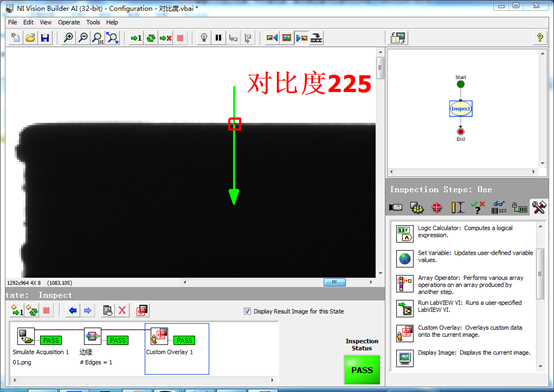Click the image horizontal scrollbar thumb
This screenshot has width=554, height=392.
point(335,282)
